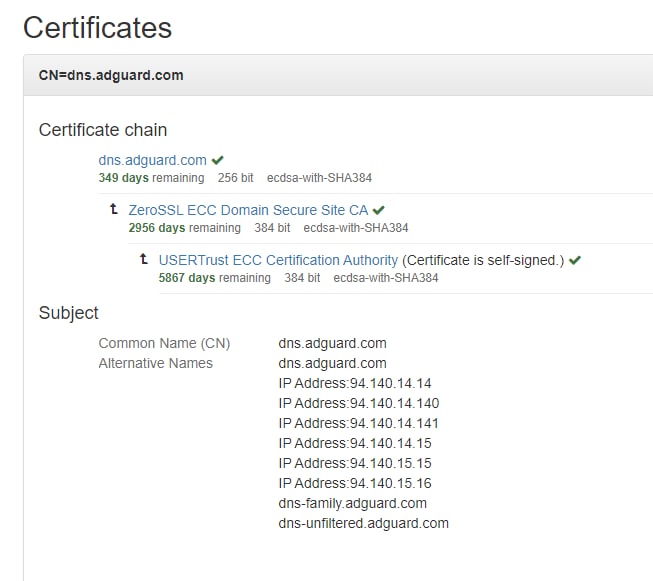Click the 'Subject' section heading
The height and width of the screenshot is (581, 653).
tap(69, 313)
